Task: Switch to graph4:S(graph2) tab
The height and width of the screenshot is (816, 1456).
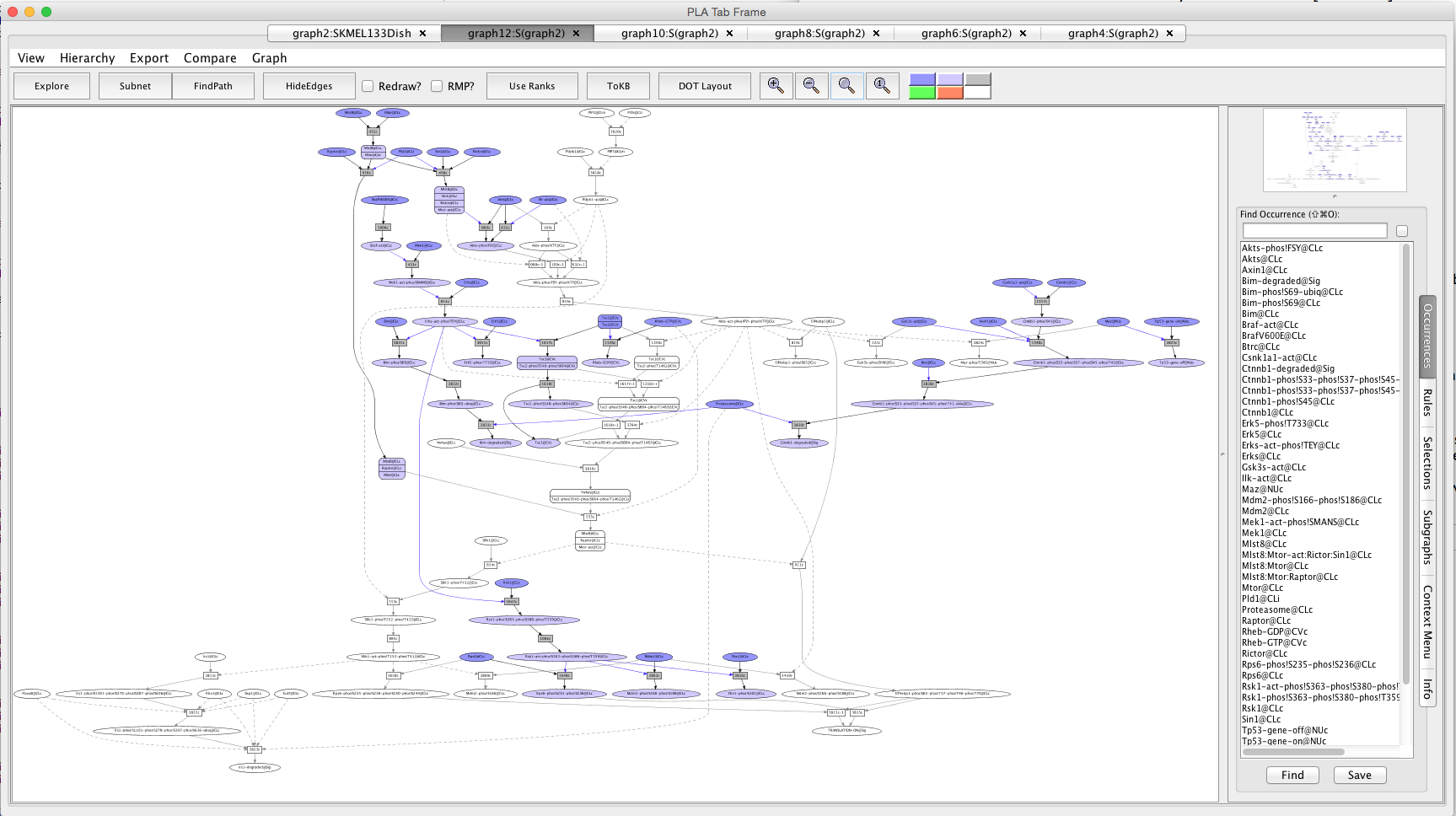Action: (1113, 34)
